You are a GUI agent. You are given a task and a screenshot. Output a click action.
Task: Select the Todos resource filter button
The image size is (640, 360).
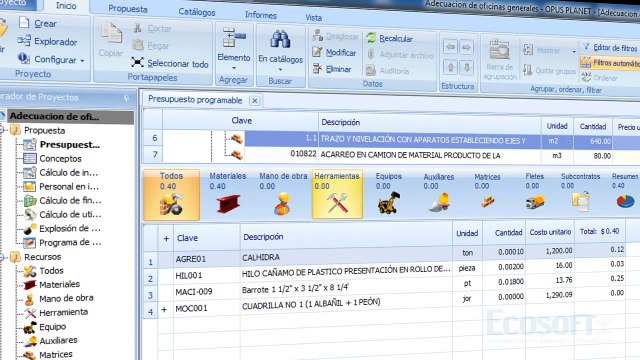(x=171, y=195)
